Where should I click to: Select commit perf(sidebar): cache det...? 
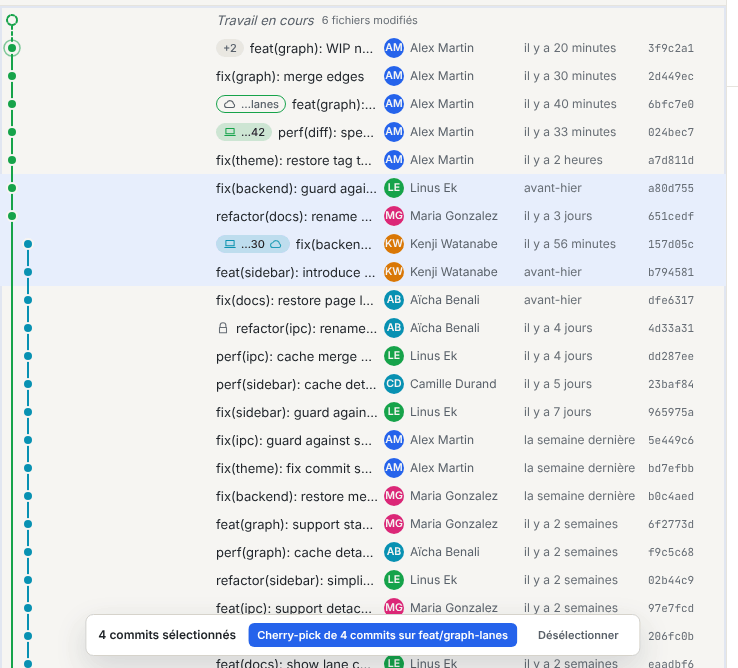296,385
